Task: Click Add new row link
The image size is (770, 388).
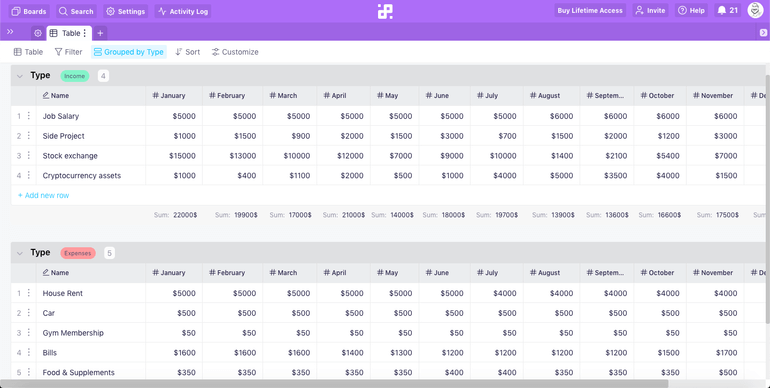Action: (44, 195)
